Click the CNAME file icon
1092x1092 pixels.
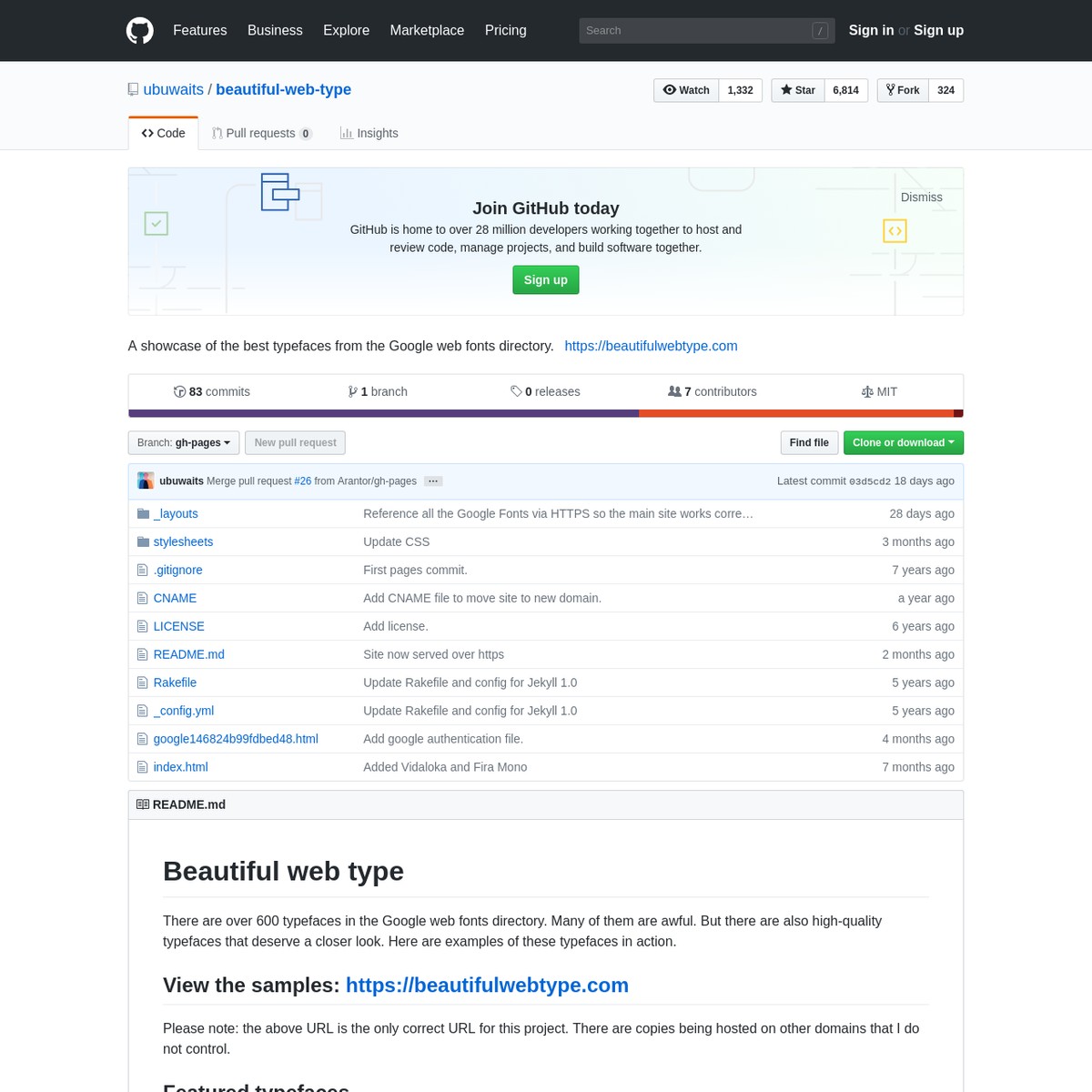142,599
